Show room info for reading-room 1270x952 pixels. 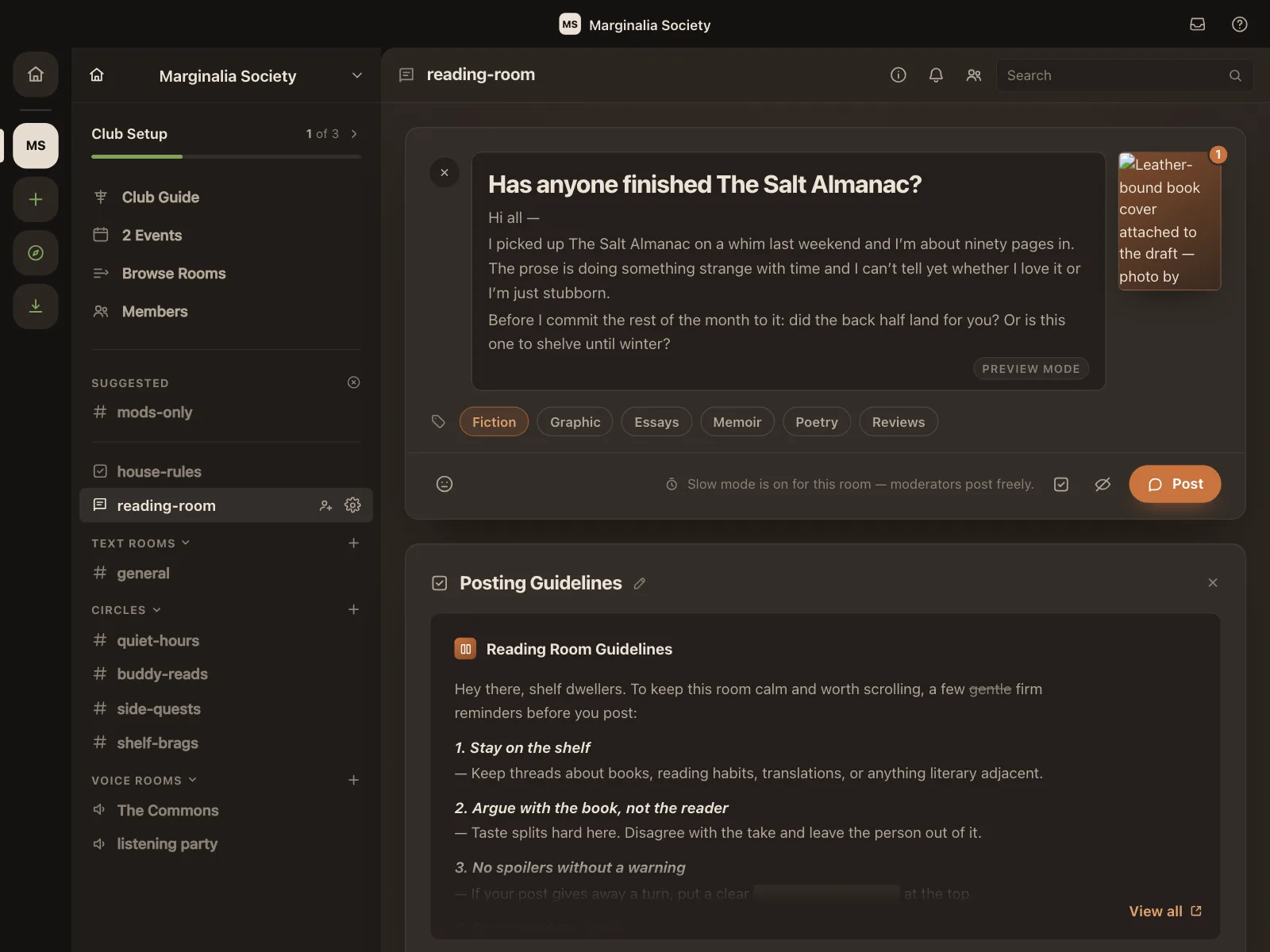(x=899, y=75)
